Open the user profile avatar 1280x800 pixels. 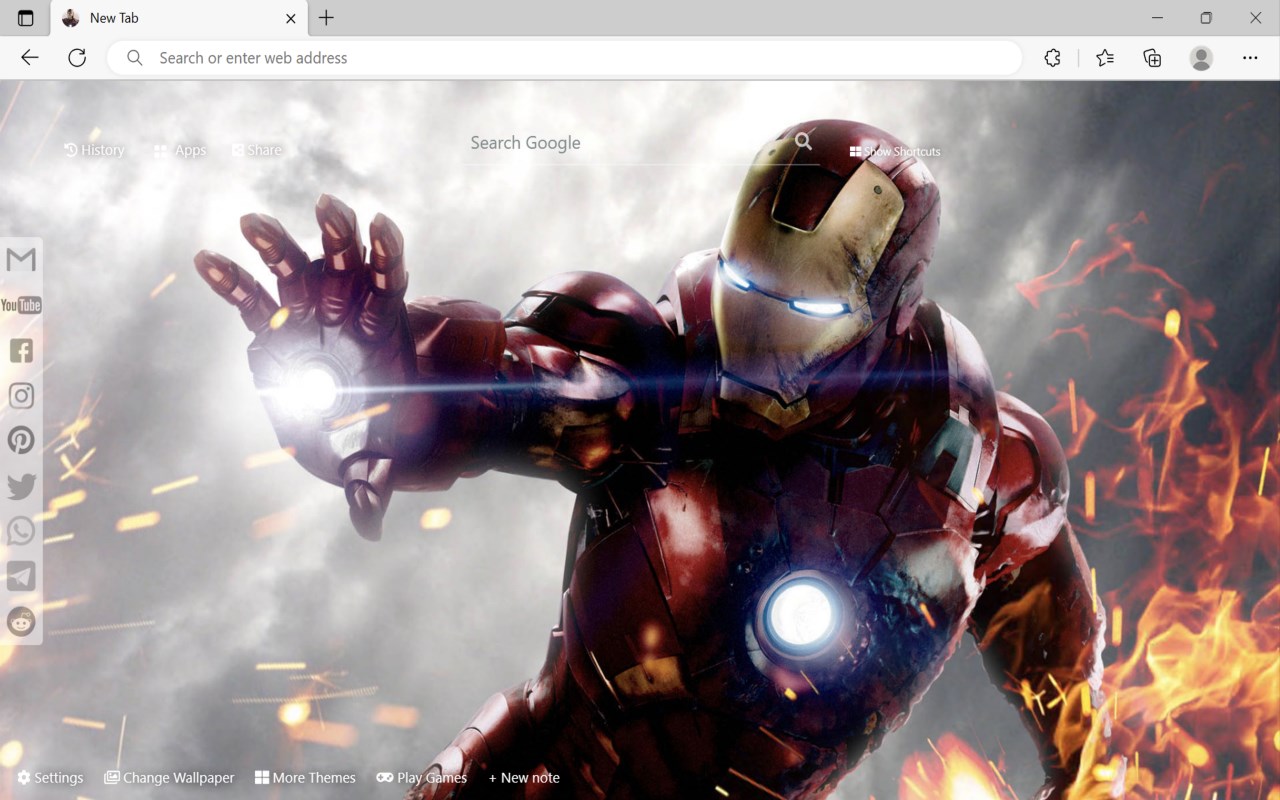tap(1201, 58)
